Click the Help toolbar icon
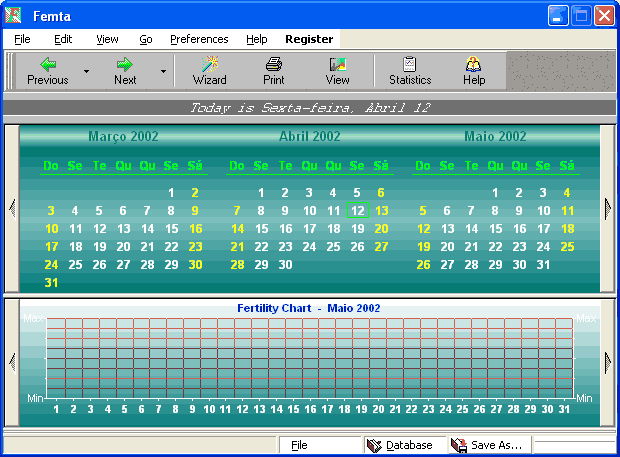The image size is (620, 457). pyautogui.click(x=474, y=64)
